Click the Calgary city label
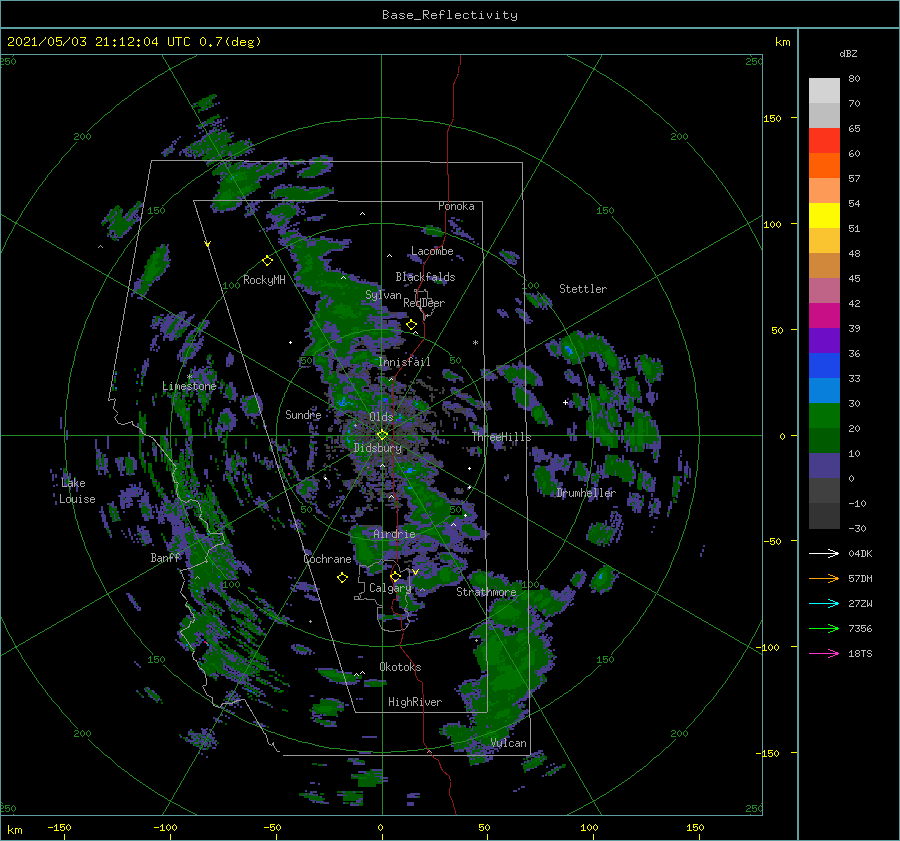 coord(390,588)
